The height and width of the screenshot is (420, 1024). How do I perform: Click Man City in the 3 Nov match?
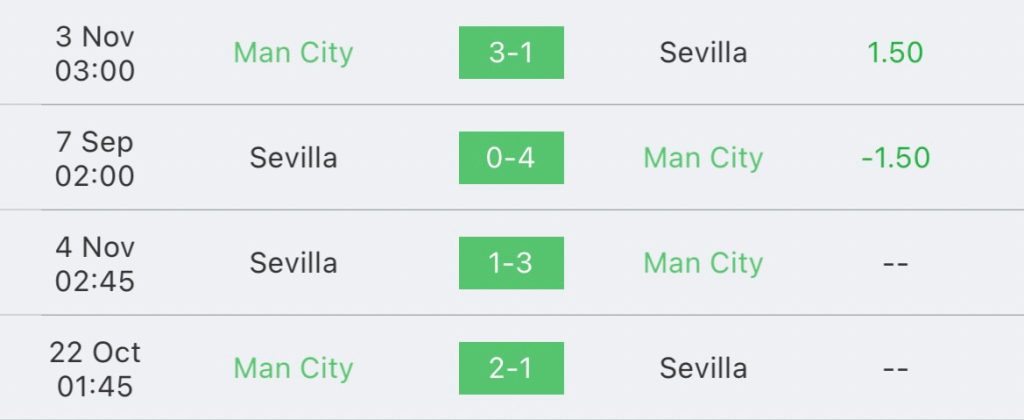[x=293, y=52]
